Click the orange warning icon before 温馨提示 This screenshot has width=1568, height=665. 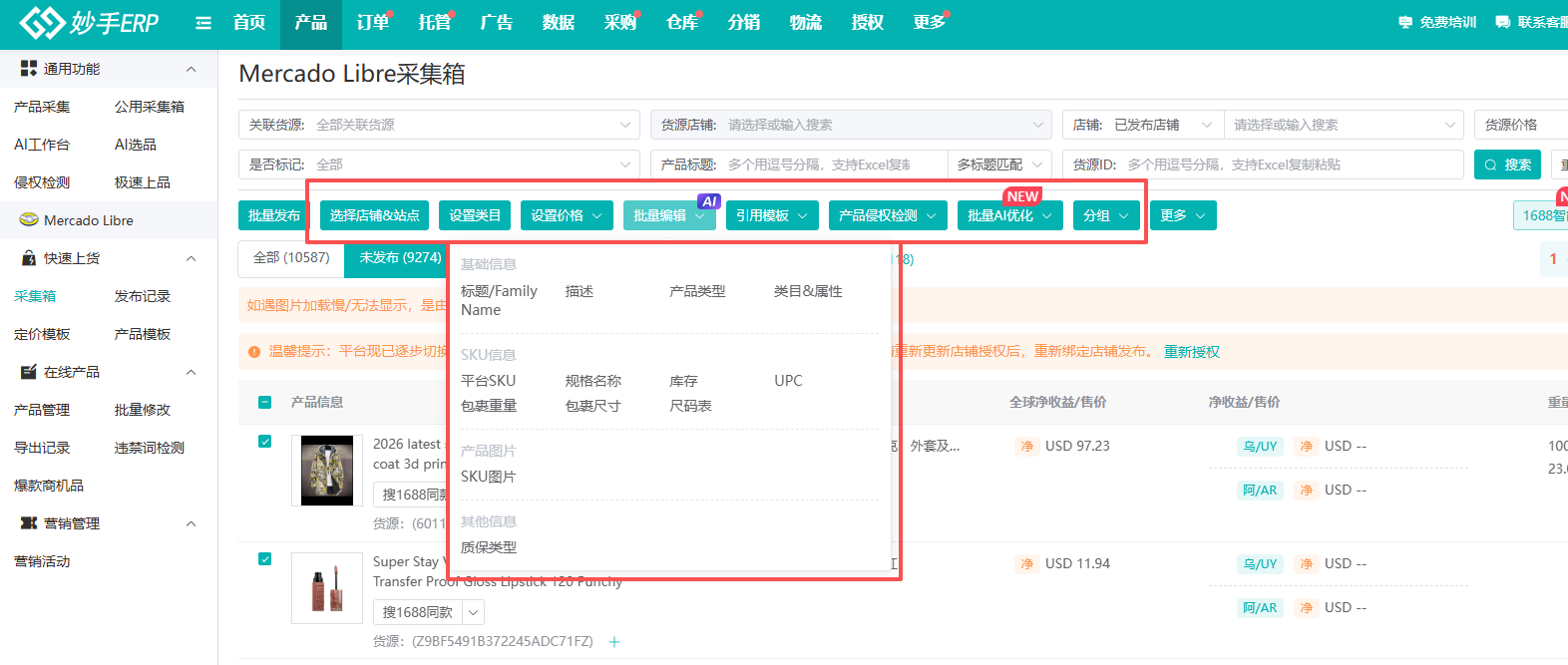point(254,352)
